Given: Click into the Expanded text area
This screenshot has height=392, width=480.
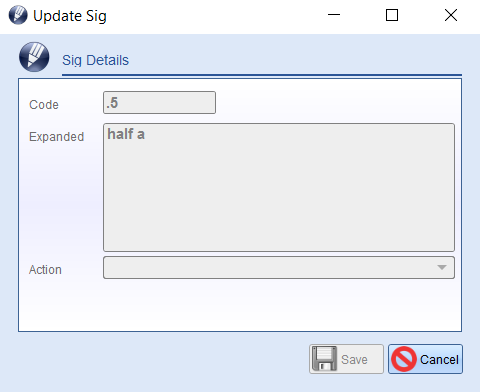Looking at the screenshot, I should pyautogui.click(x=279, y=187).
